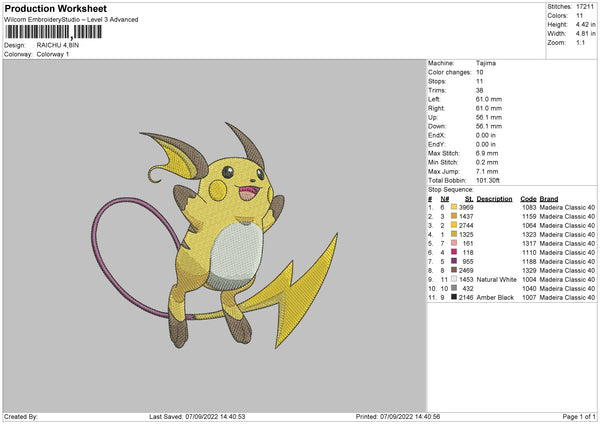
Task: Click the Colorway 1 value
Action: pos(53,54)
